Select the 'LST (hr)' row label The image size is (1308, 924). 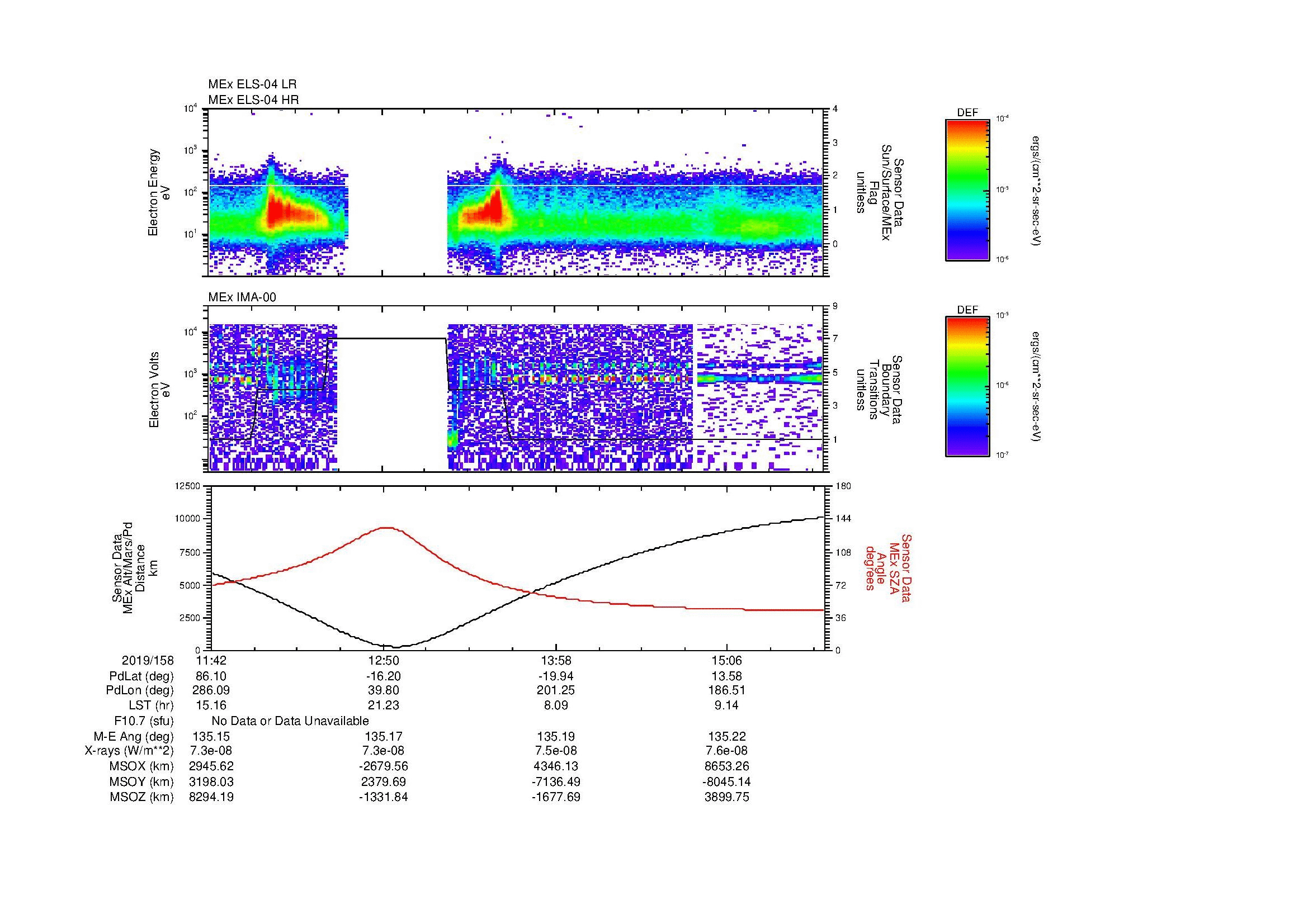151,707
